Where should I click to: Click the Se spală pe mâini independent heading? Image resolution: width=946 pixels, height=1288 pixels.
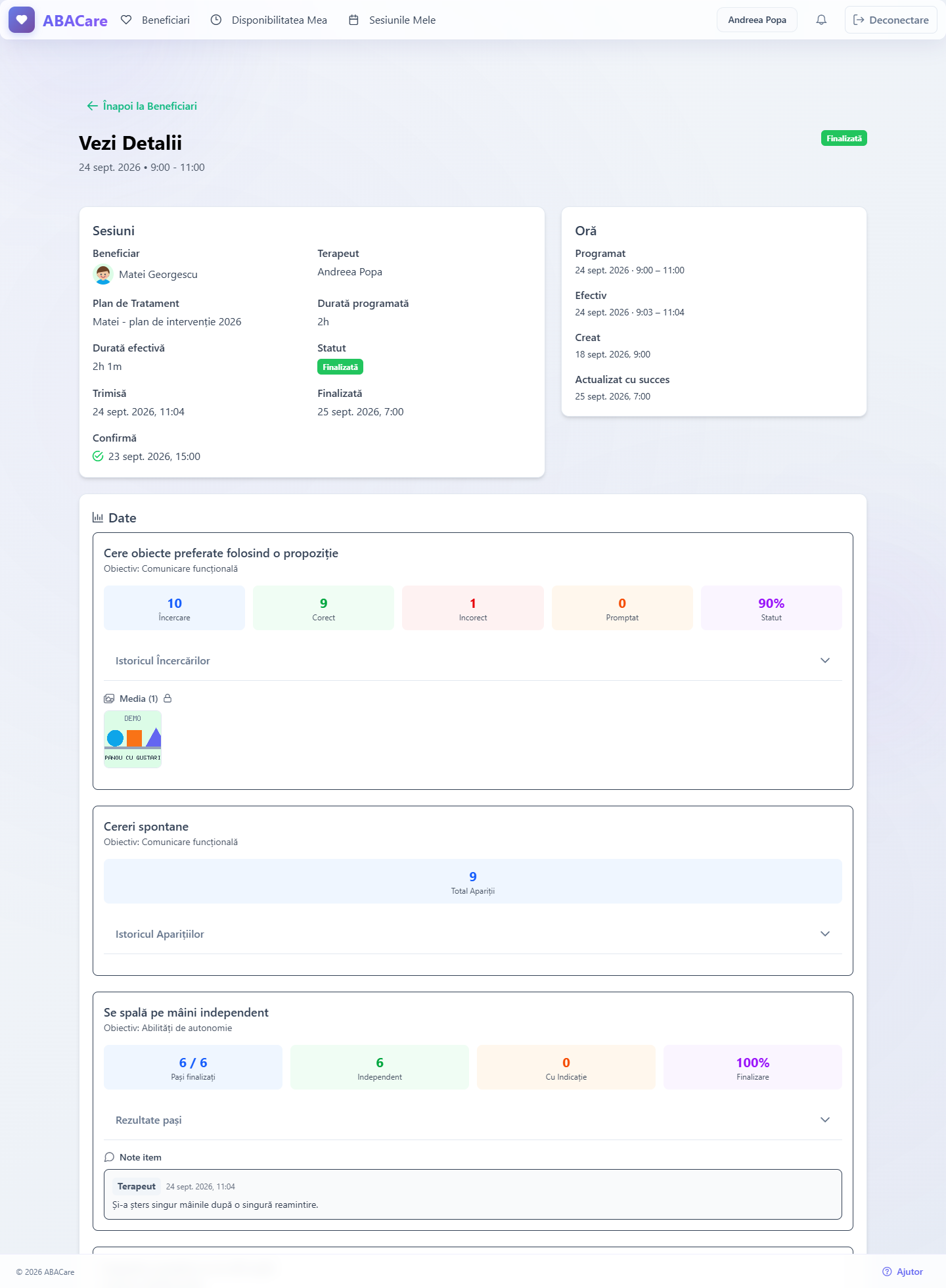(x=186, y=1013)
